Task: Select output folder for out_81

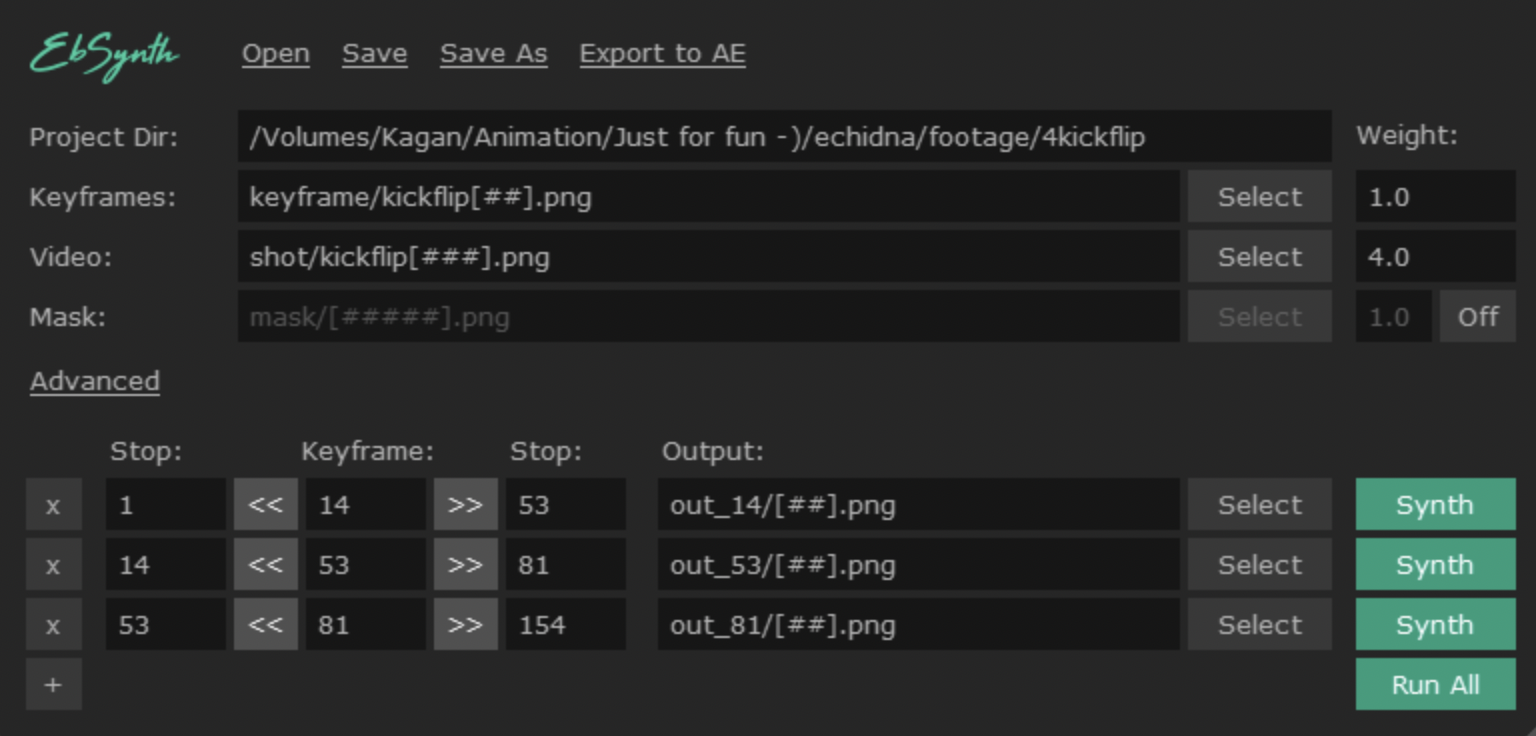Action: pyautogui.click(x=1259, y=625)
